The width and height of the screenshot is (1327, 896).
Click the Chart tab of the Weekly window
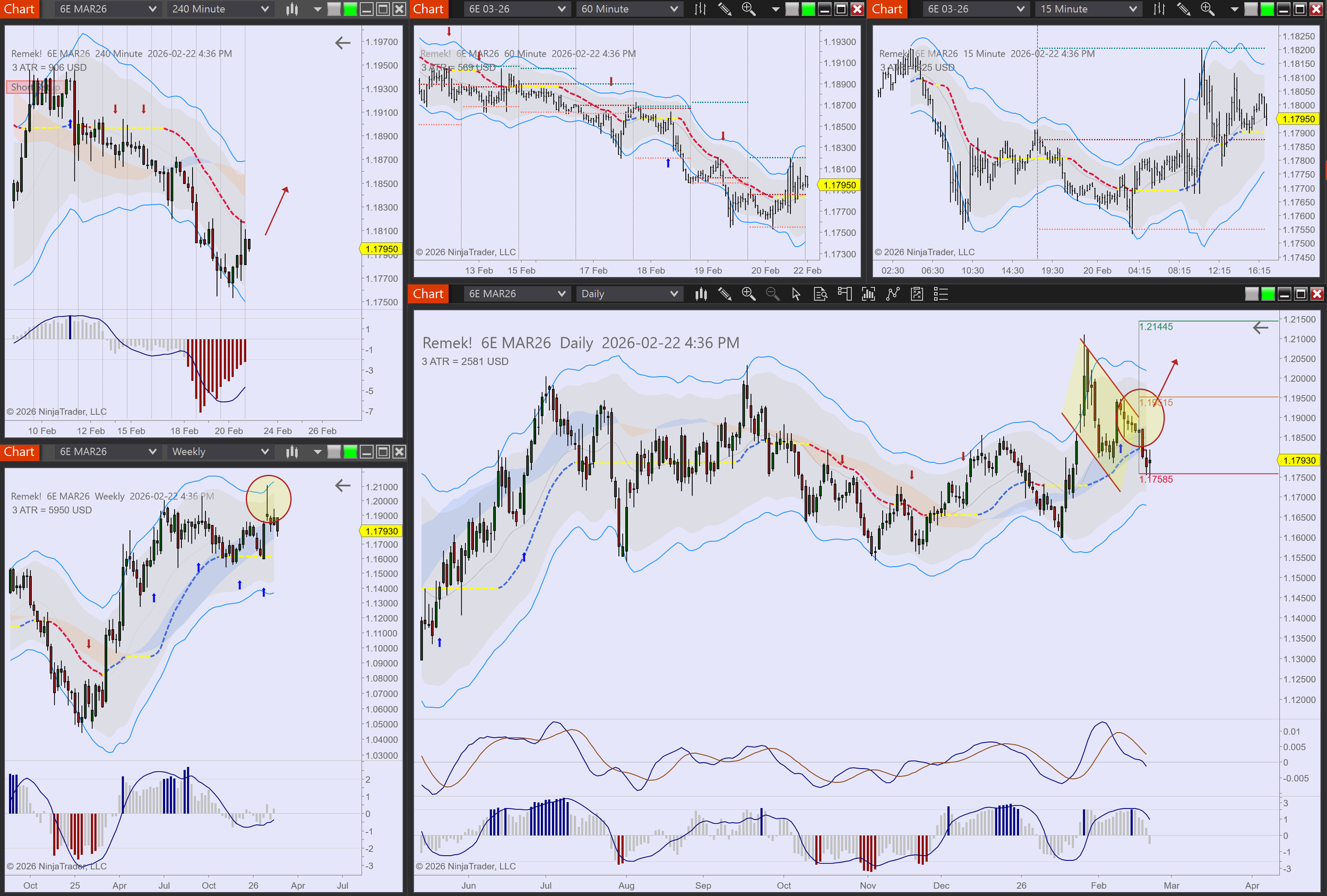tap(20, 452)
